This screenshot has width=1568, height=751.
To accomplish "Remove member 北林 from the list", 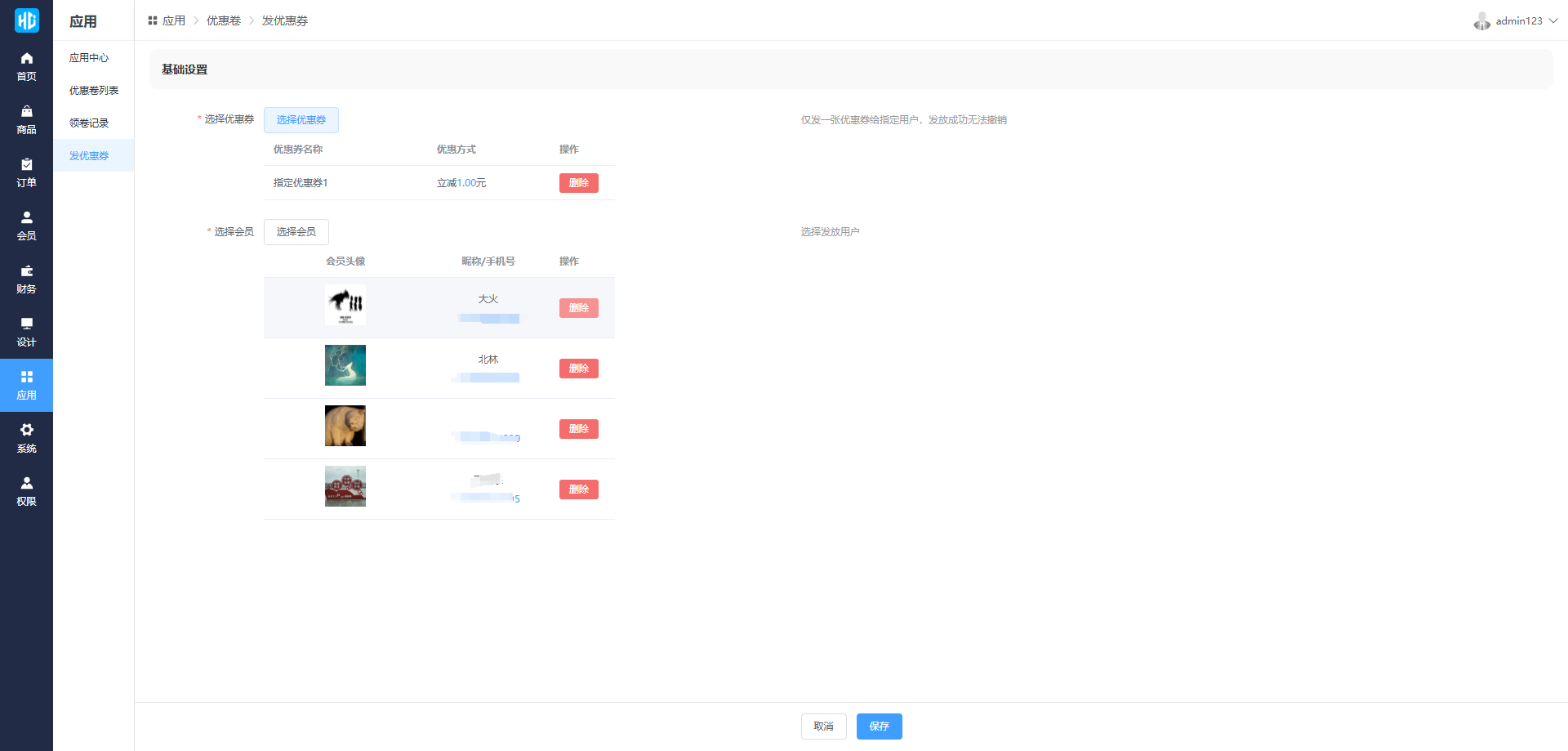I will coord(578,369).
